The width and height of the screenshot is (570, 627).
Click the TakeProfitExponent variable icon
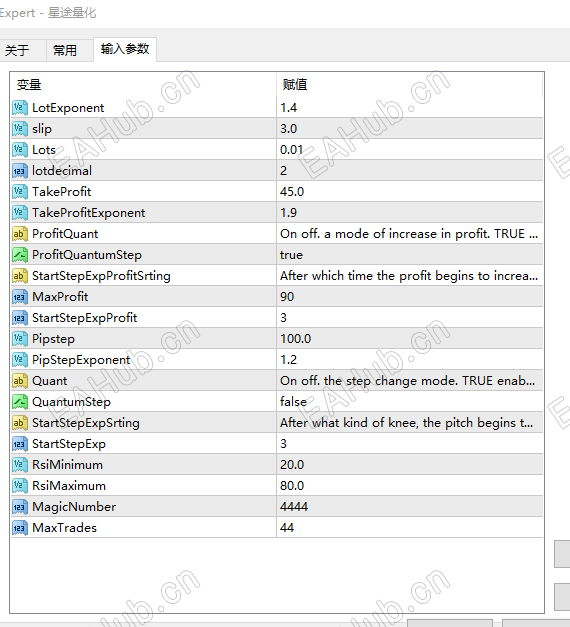coord(20,213)
